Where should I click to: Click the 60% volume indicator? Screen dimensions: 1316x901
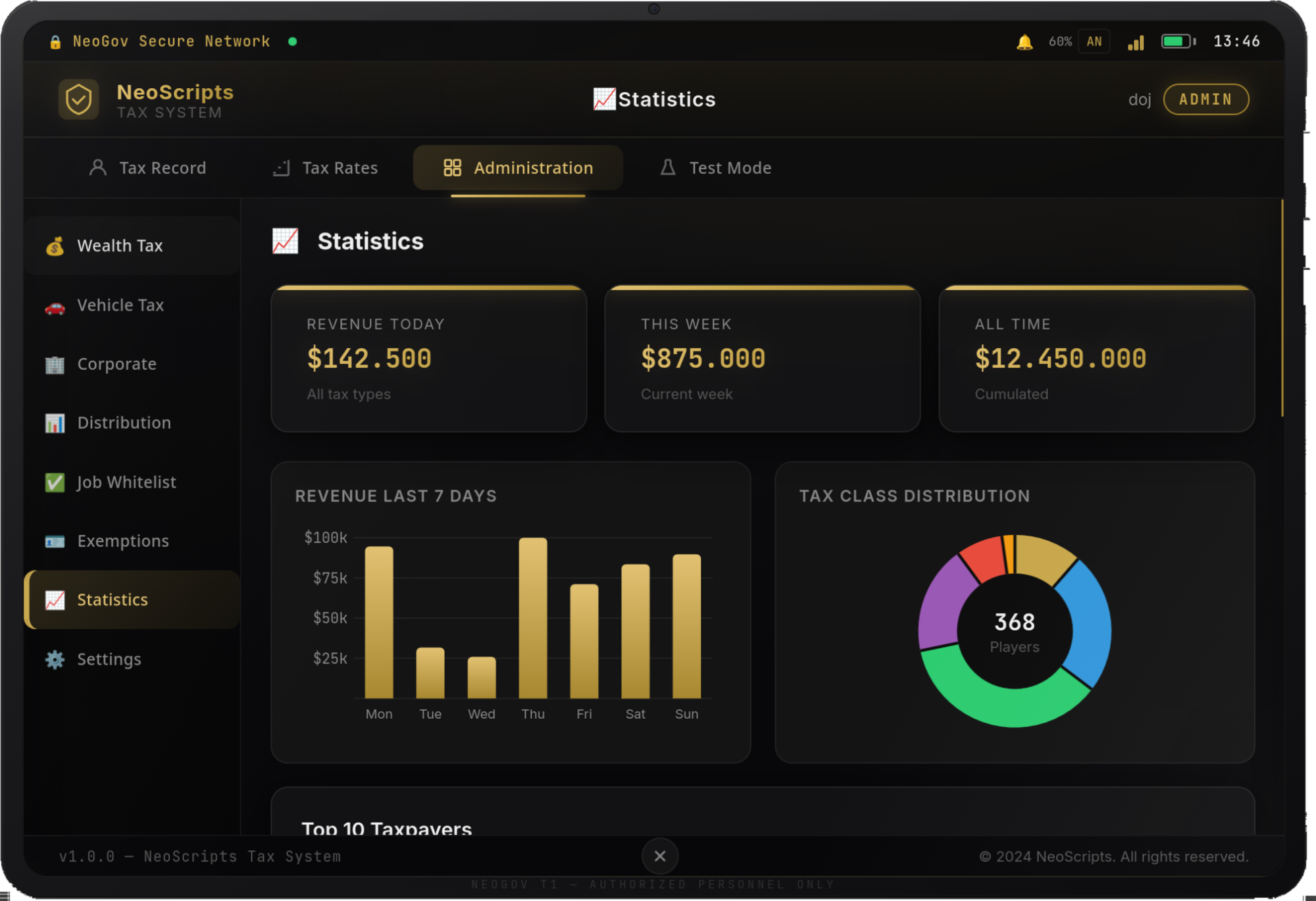pyautogui.click(x=1060, y=41)
